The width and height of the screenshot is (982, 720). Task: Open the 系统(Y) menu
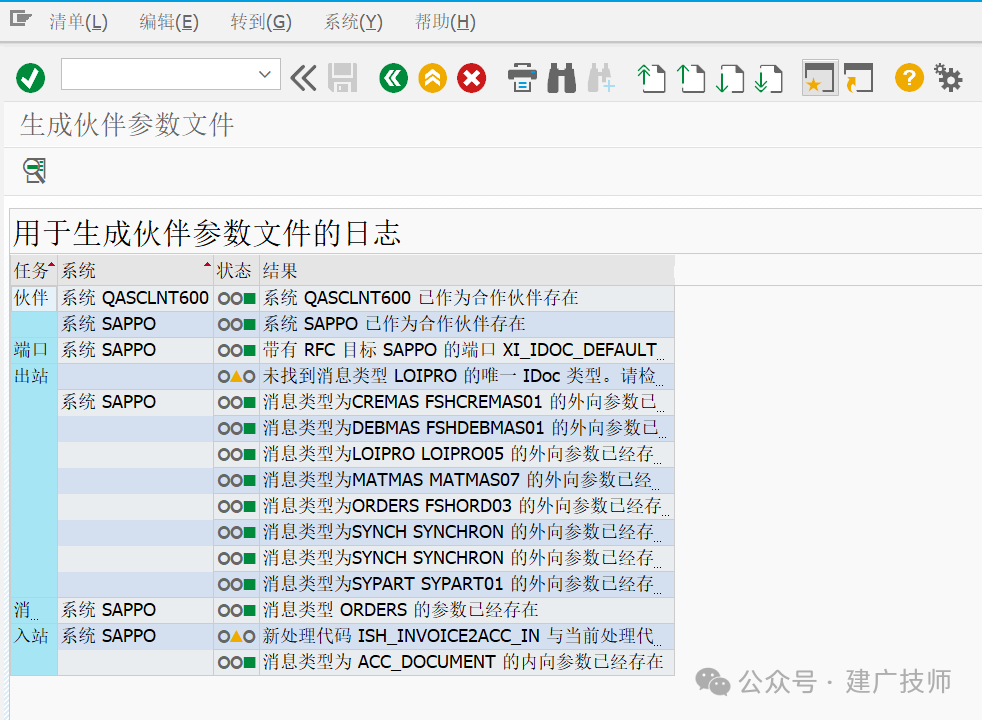[353, 22]
